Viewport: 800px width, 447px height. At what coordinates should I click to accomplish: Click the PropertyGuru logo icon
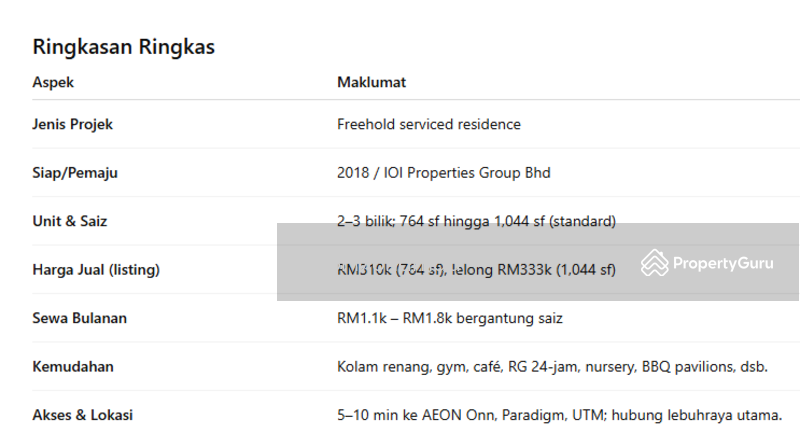click(655, 263)
